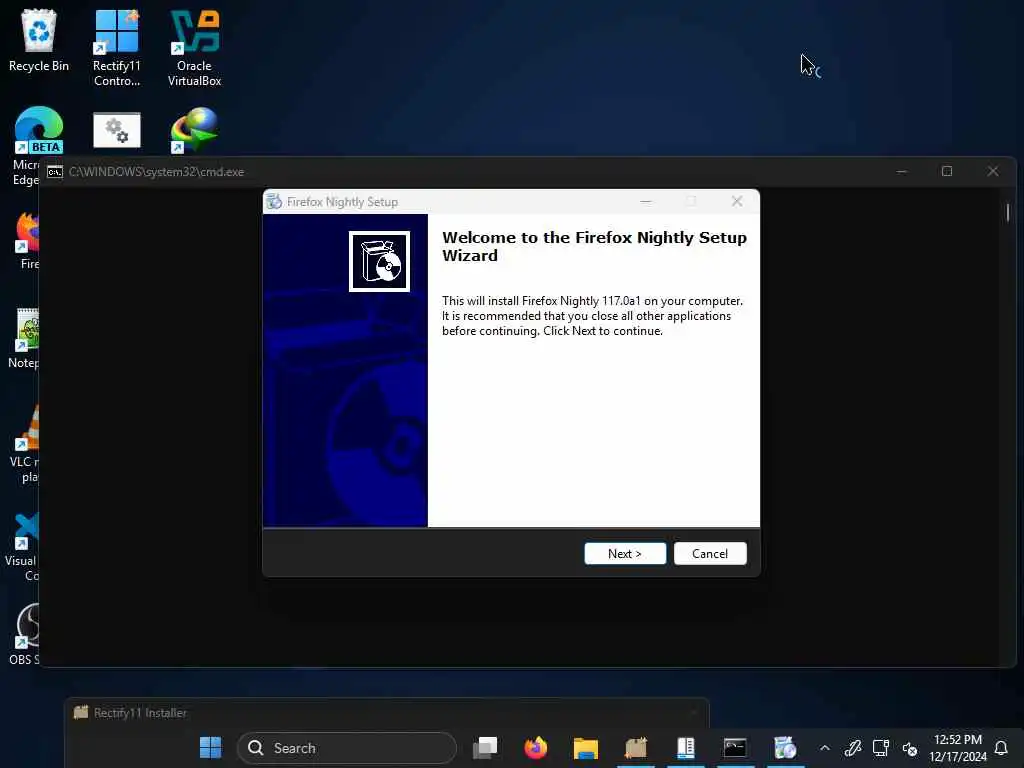This screenshot has width=1024, height=768.
Task: Switch to Rectify11 Installer box taskbar icon
Action: (636, 748)
